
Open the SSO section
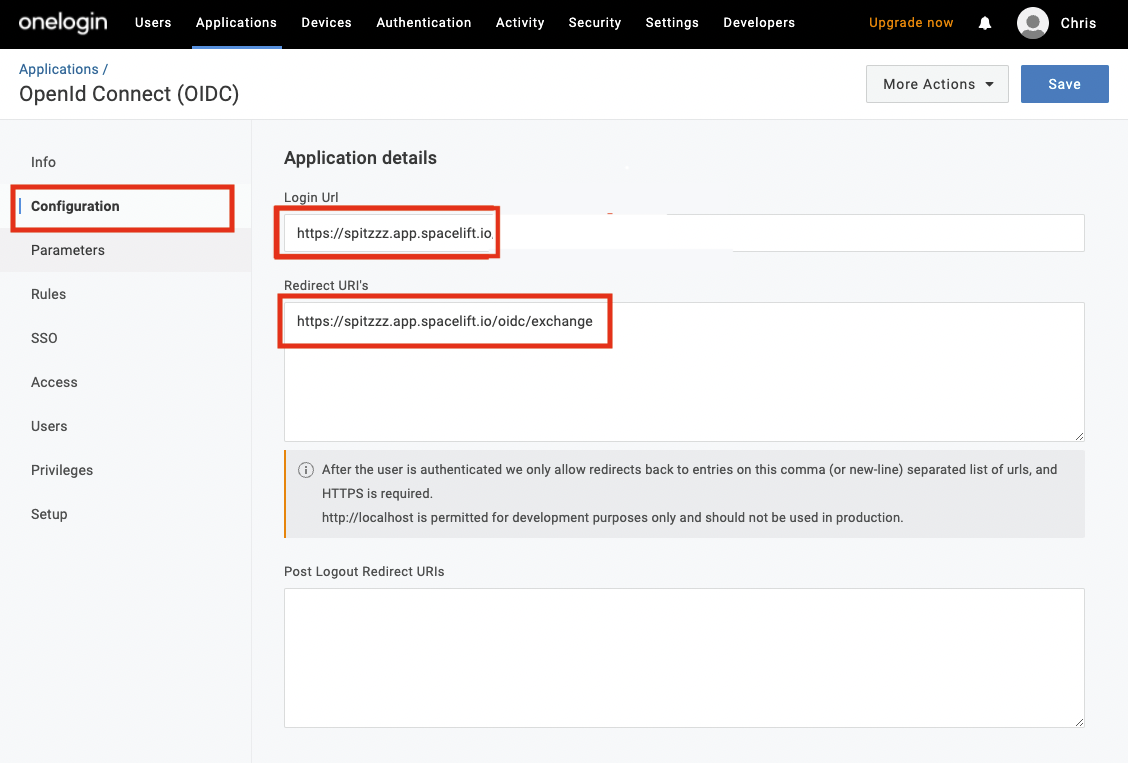pos(44,338)
